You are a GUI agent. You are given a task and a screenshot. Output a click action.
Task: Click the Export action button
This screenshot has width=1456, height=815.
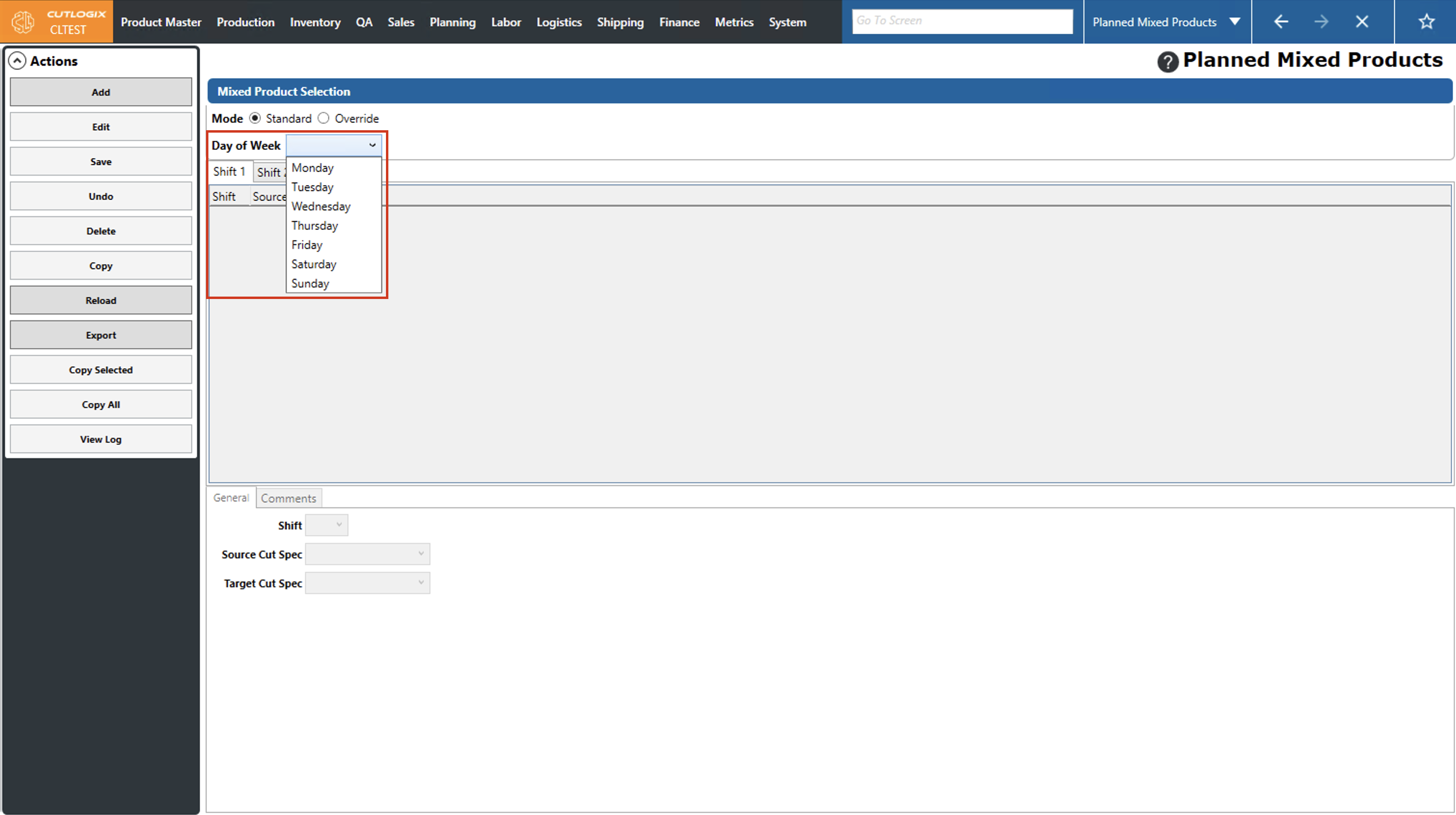coord(101,335)
